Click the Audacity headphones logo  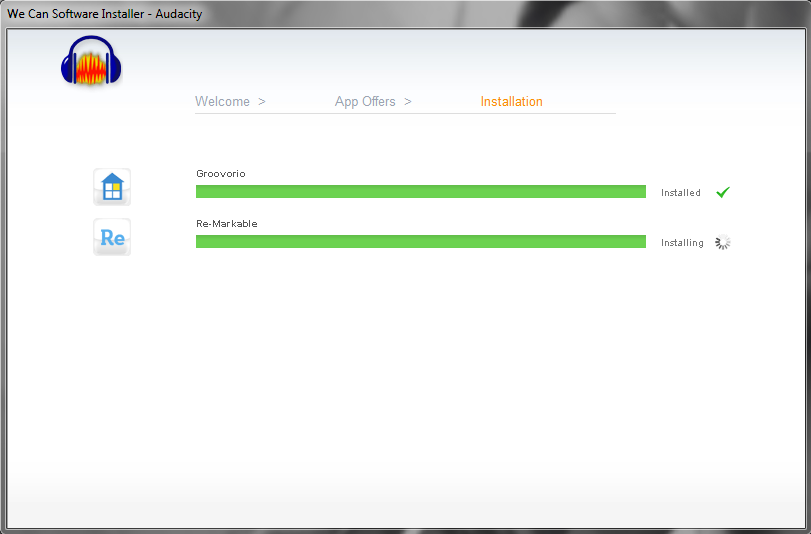(91, 61)
